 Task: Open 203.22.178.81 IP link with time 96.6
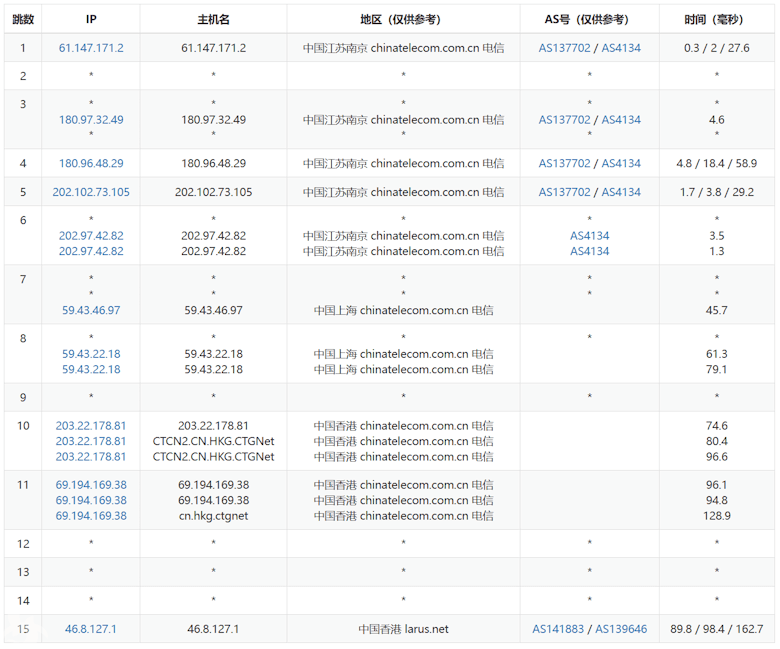[91, 456]
